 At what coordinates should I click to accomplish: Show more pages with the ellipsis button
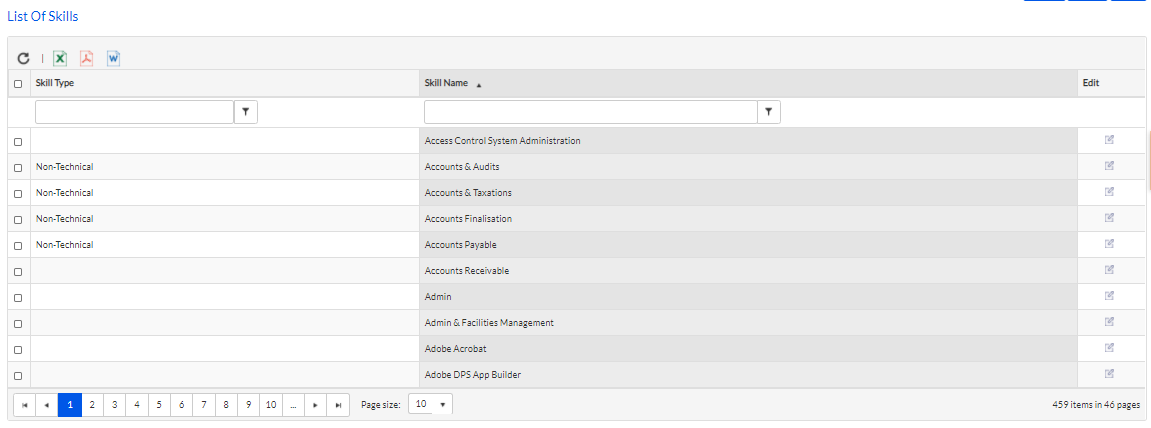click(293, 405)
